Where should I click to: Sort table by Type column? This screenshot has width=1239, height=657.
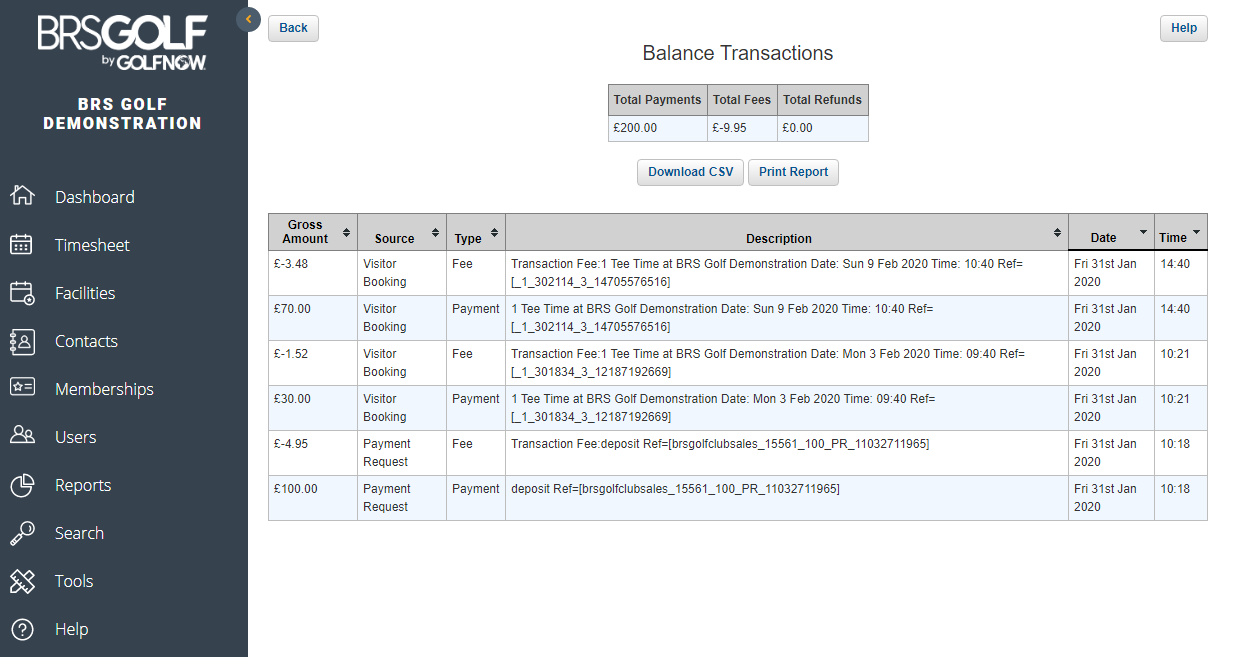476,232
